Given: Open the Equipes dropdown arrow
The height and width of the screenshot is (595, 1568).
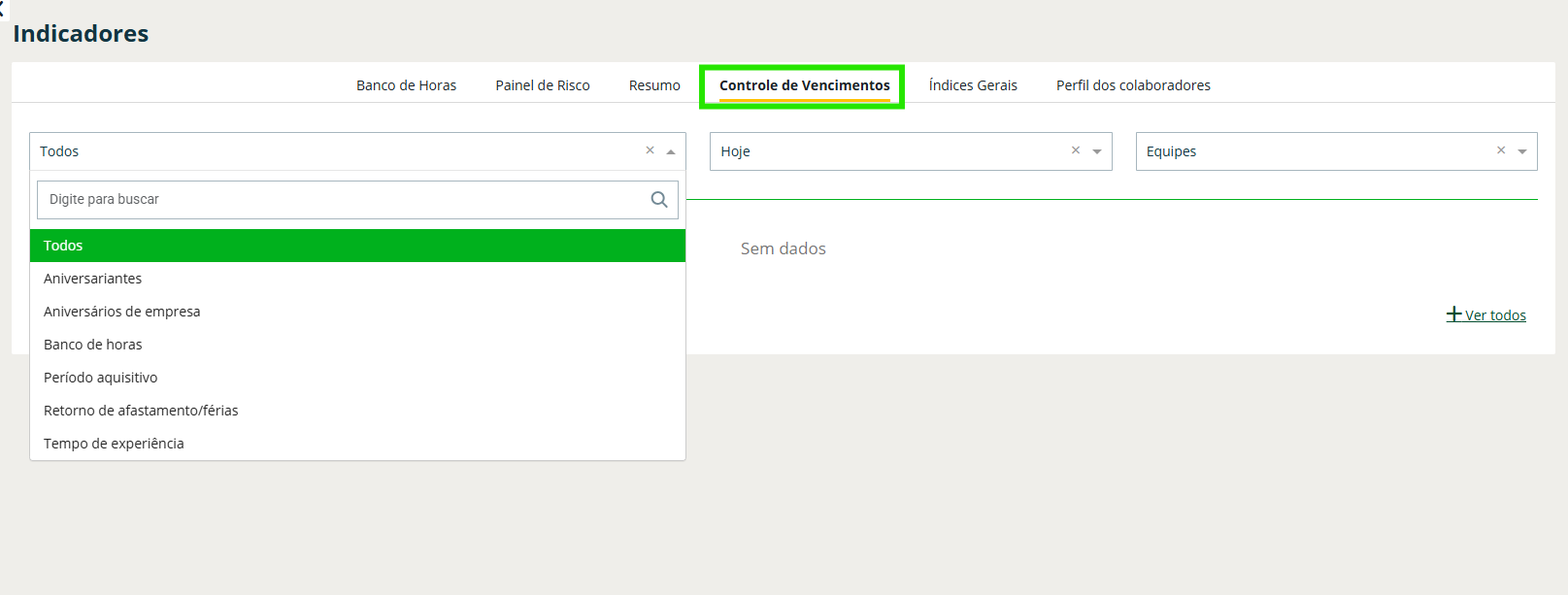Looking at the screenshot, I should (x=1522, y=151).
